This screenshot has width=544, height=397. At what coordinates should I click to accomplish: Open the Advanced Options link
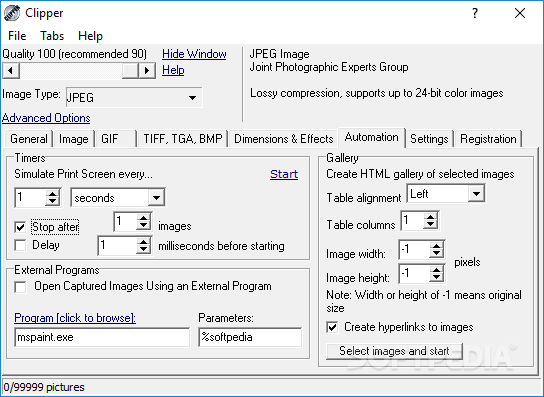46,118
